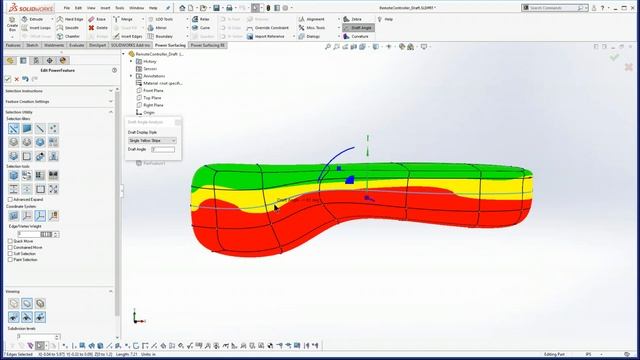
Task: Apply Hard Edge to the selection
Action: (x=70, y=19)
